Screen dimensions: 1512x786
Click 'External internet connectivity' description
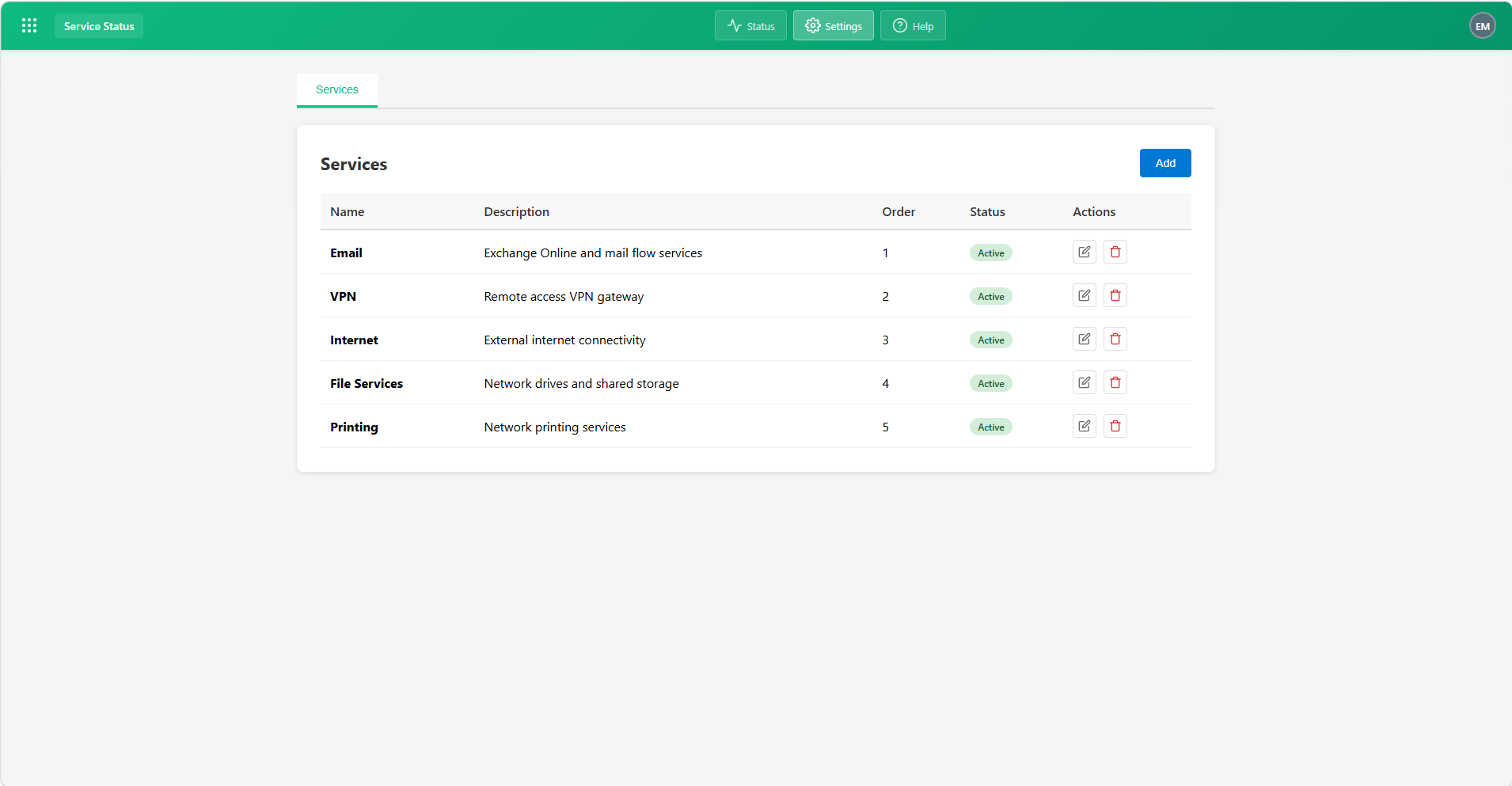[564, 340]
